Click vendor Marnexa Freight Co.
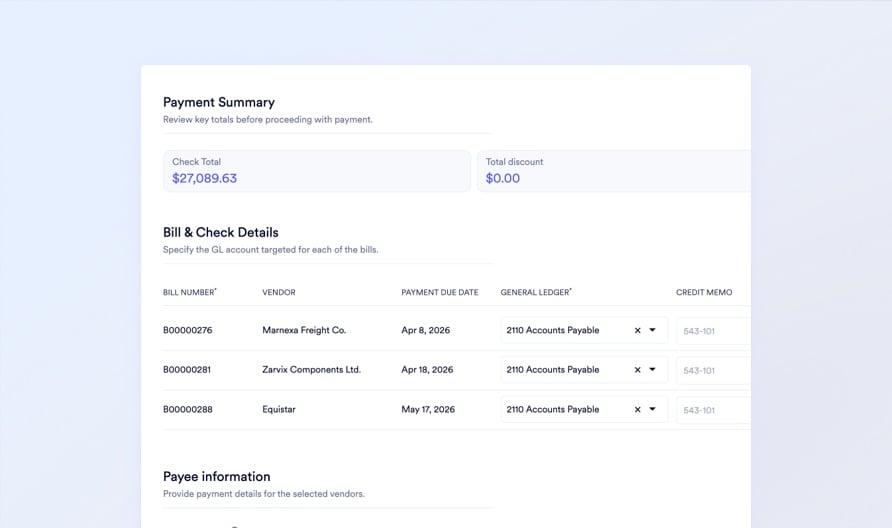Screen dimensions: 892x528 click(x=304, y=330)
